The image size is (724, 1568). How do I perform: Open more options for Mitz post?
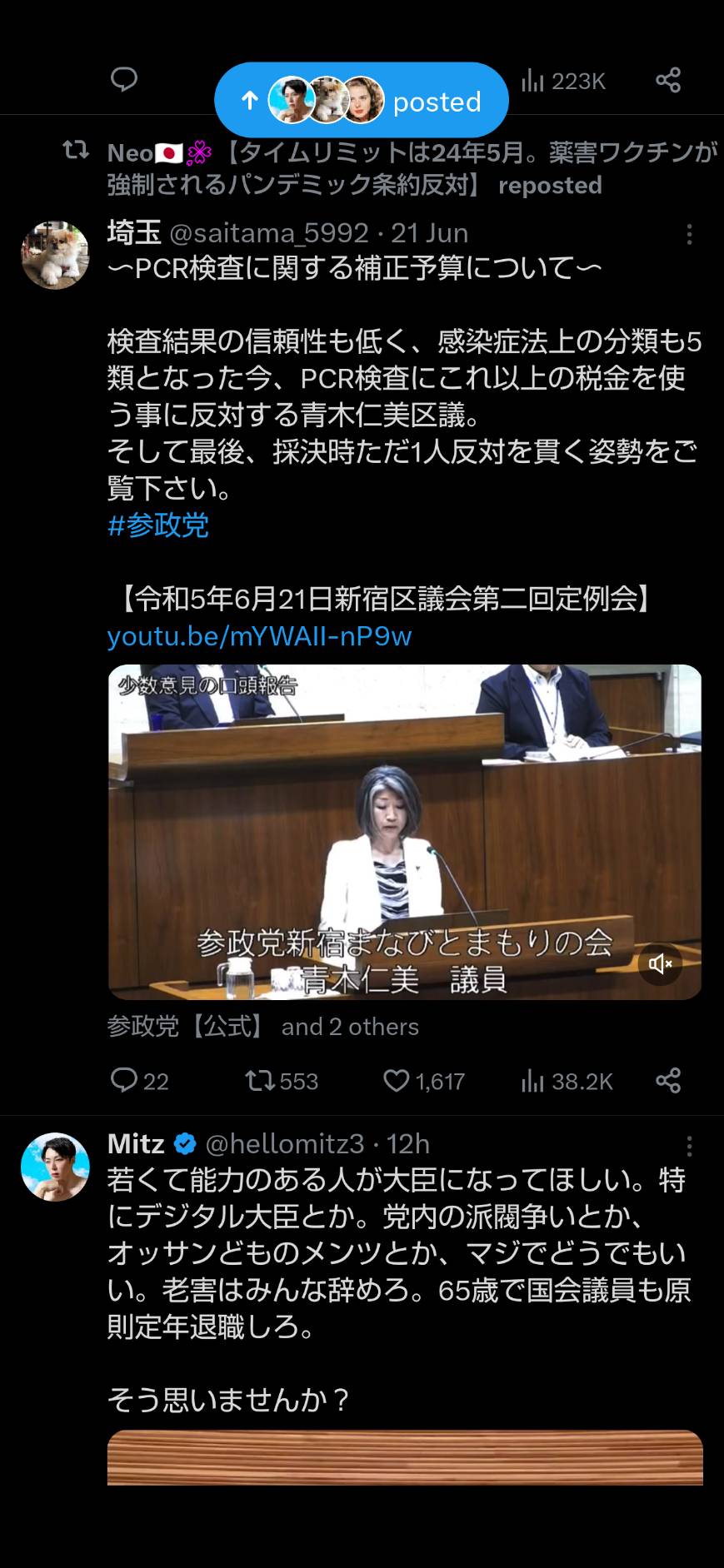(x=689, y=1147)
